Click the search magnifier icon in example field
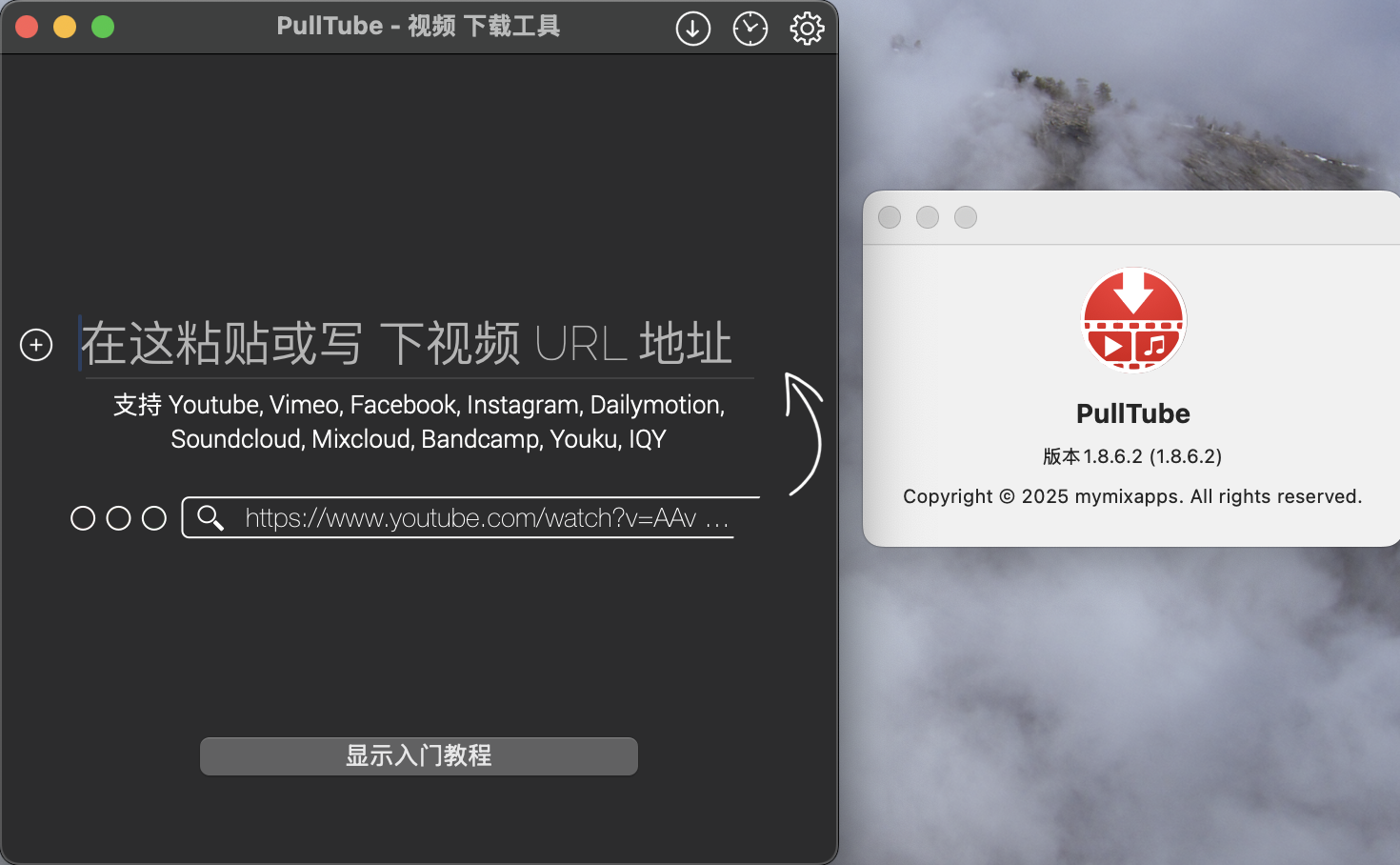 (x=210, y=518)
